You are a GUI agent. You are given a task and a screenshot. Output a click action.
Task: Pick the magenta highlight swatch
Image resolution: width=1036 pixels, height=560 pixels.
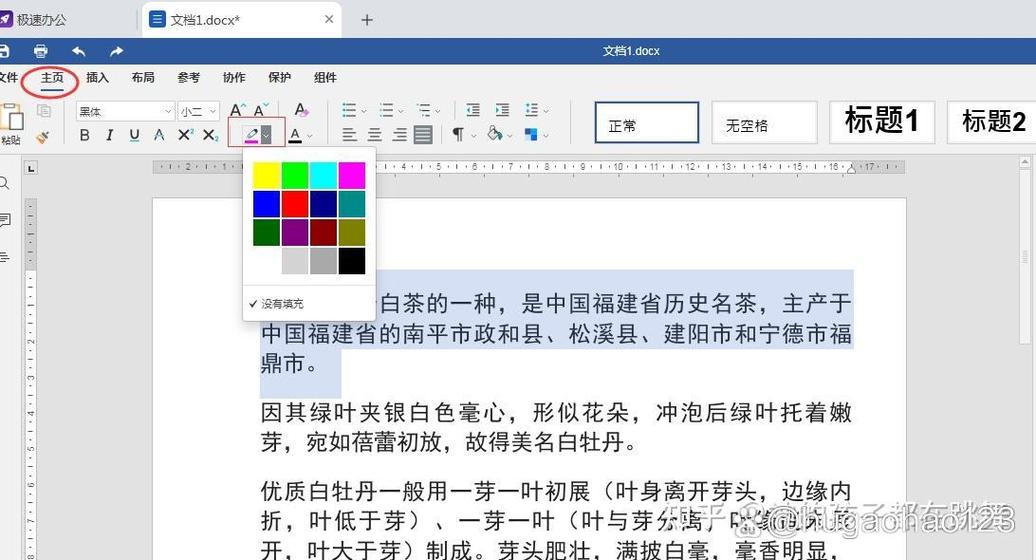[352, 176]
